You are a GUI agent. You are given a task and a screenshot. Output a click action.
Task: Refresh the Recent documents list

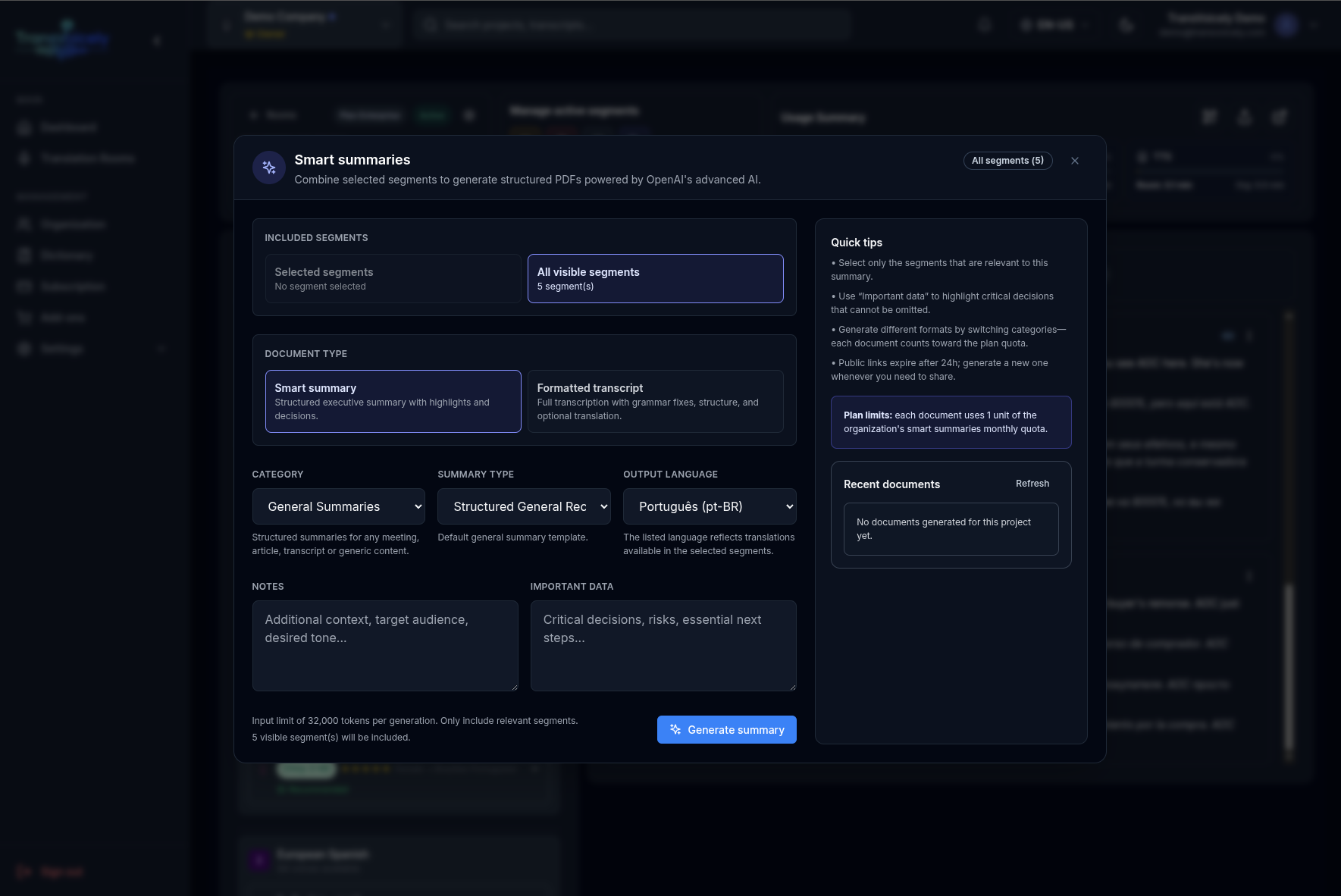coord(1032,484)
